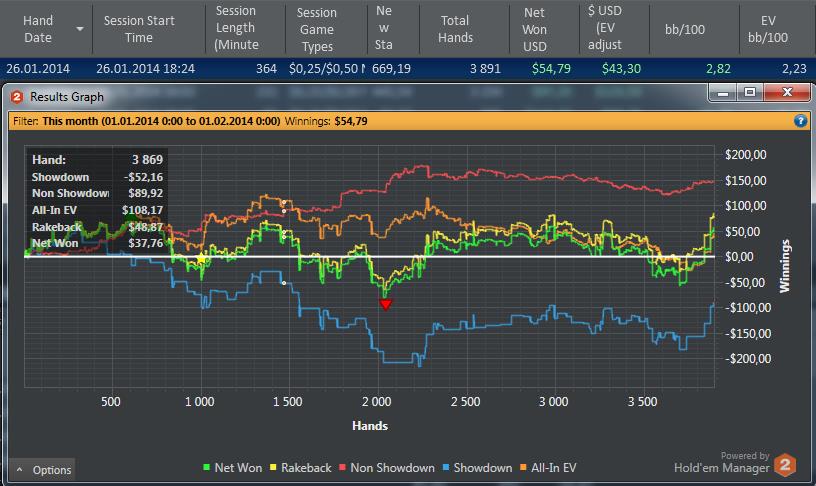Click the Results Graph window title

(67, 97)
